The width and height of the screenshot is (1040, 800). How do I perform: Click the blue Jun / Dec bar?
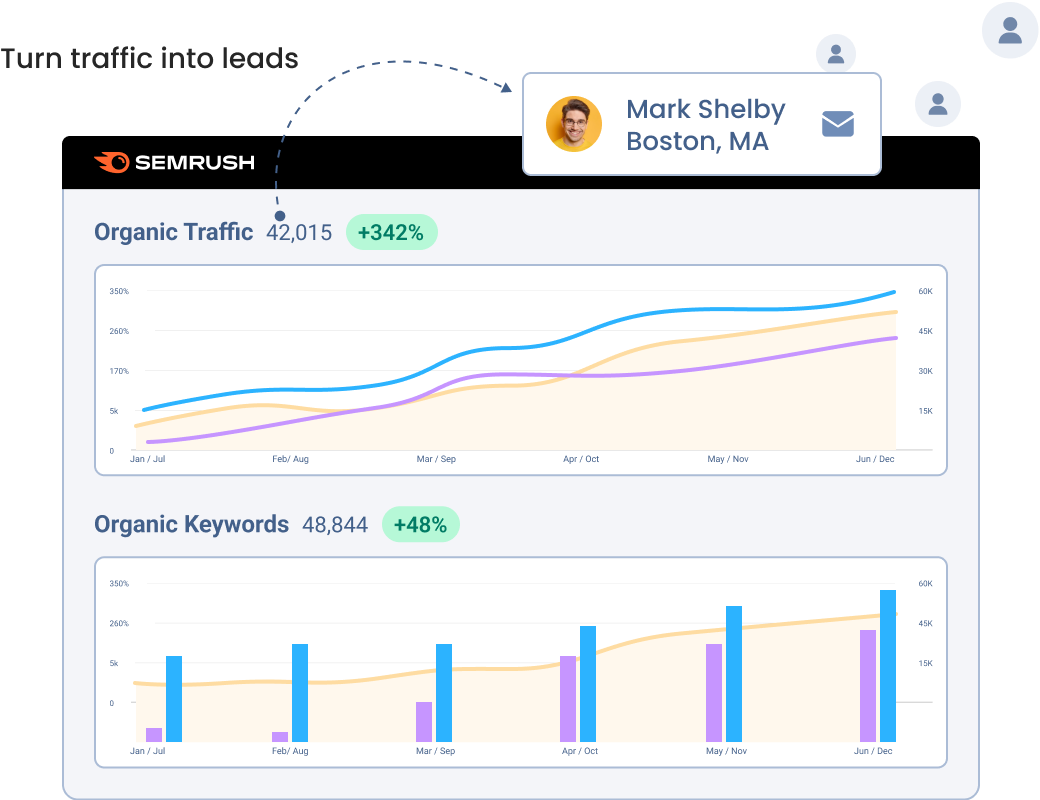888,665
